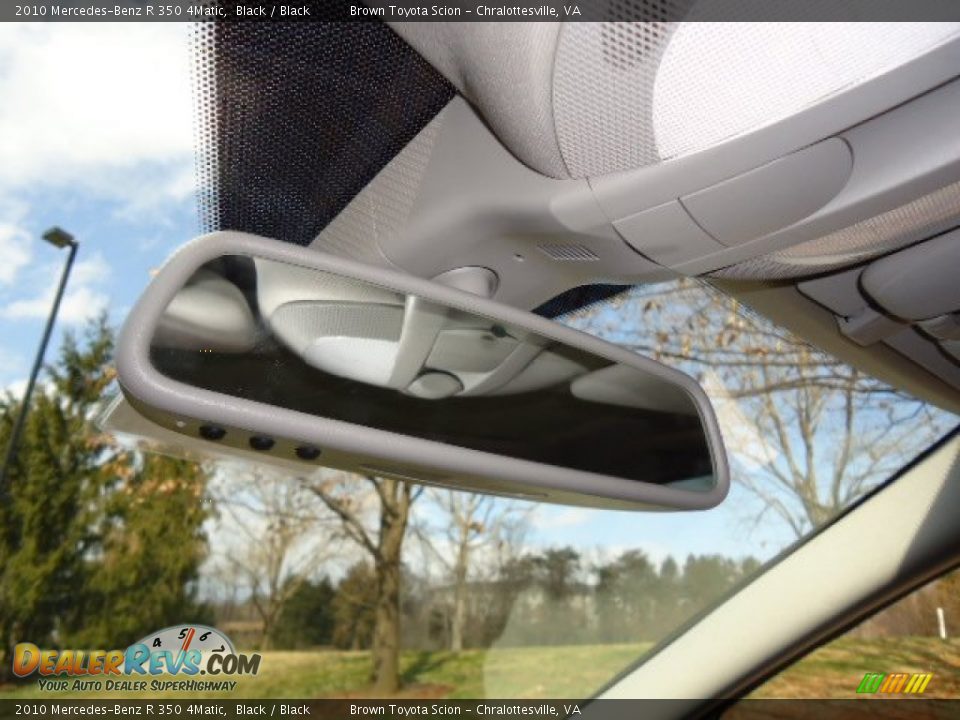Click the 'Black / Black' text in the top caption

(273, 10)
